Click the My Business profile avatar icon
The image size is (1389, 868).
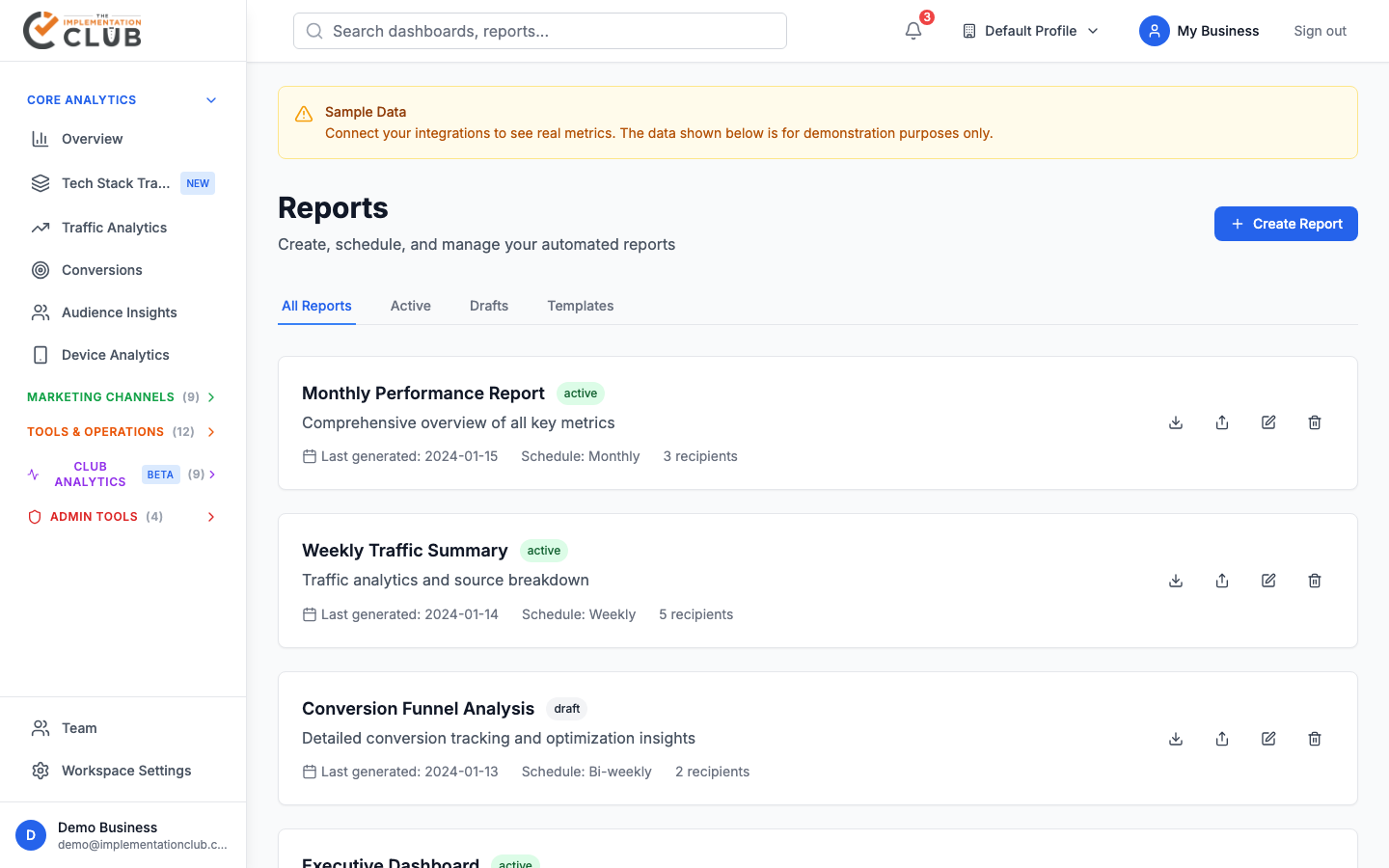[1154, 31]
